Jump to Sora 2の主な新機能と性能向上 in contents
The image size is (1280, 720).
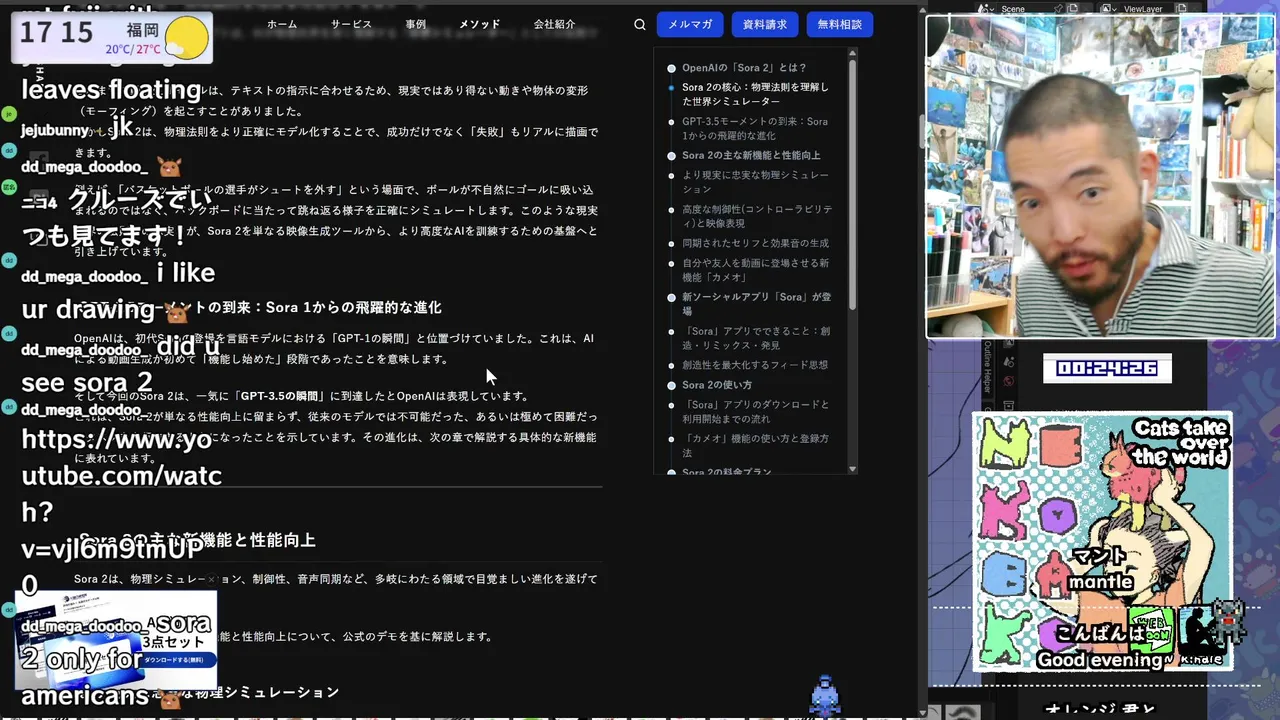pos(751,156)
